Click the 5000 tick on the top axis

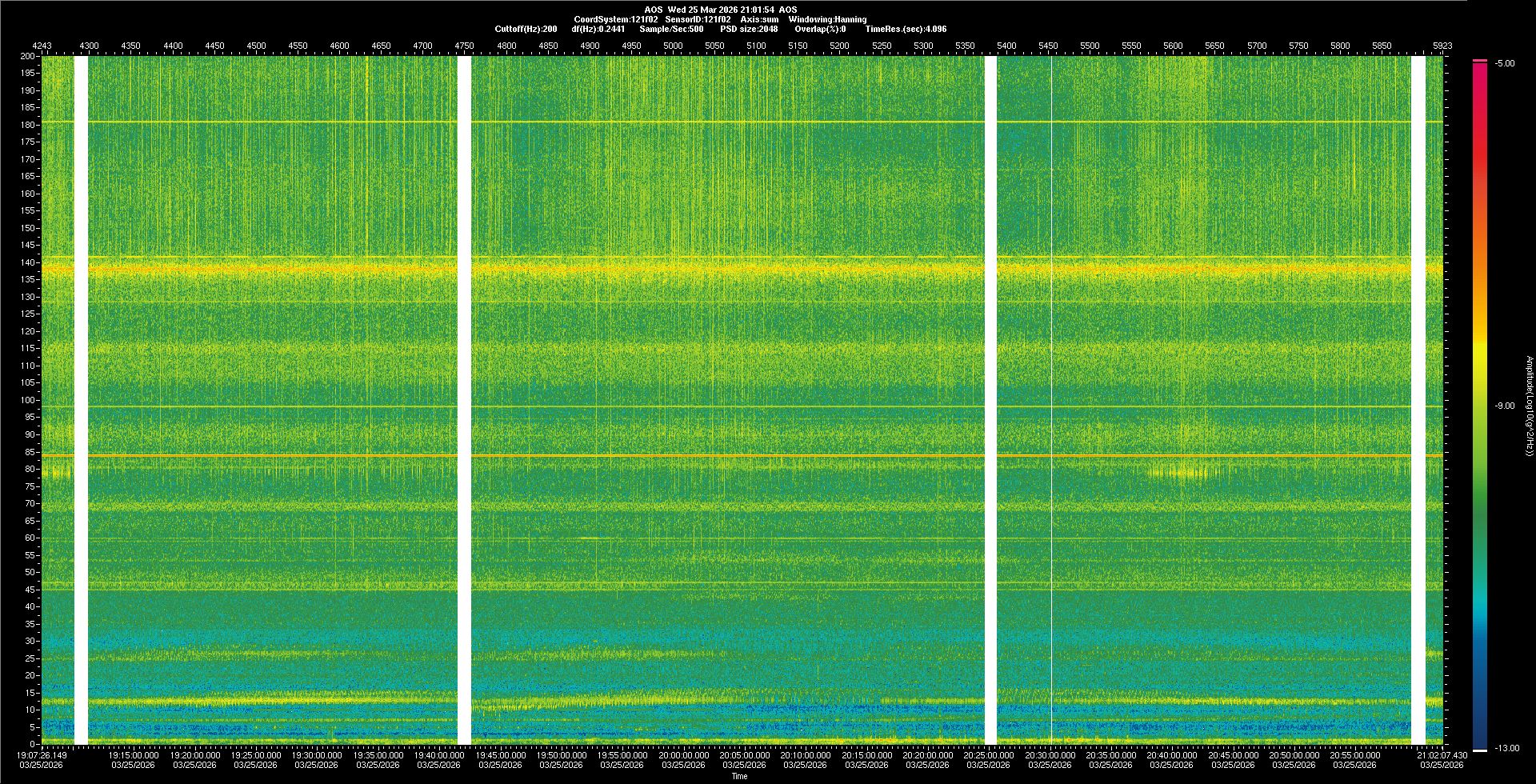click(673, 46)
